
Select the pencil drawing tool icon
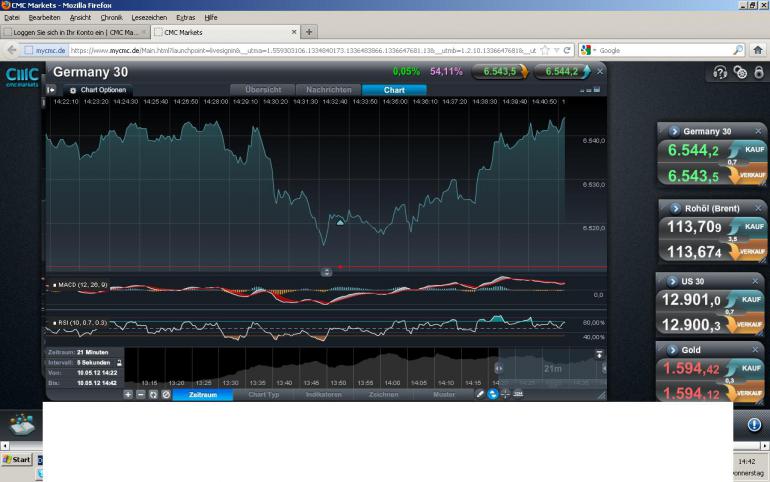pyautogui.click(x=480, y=394)
